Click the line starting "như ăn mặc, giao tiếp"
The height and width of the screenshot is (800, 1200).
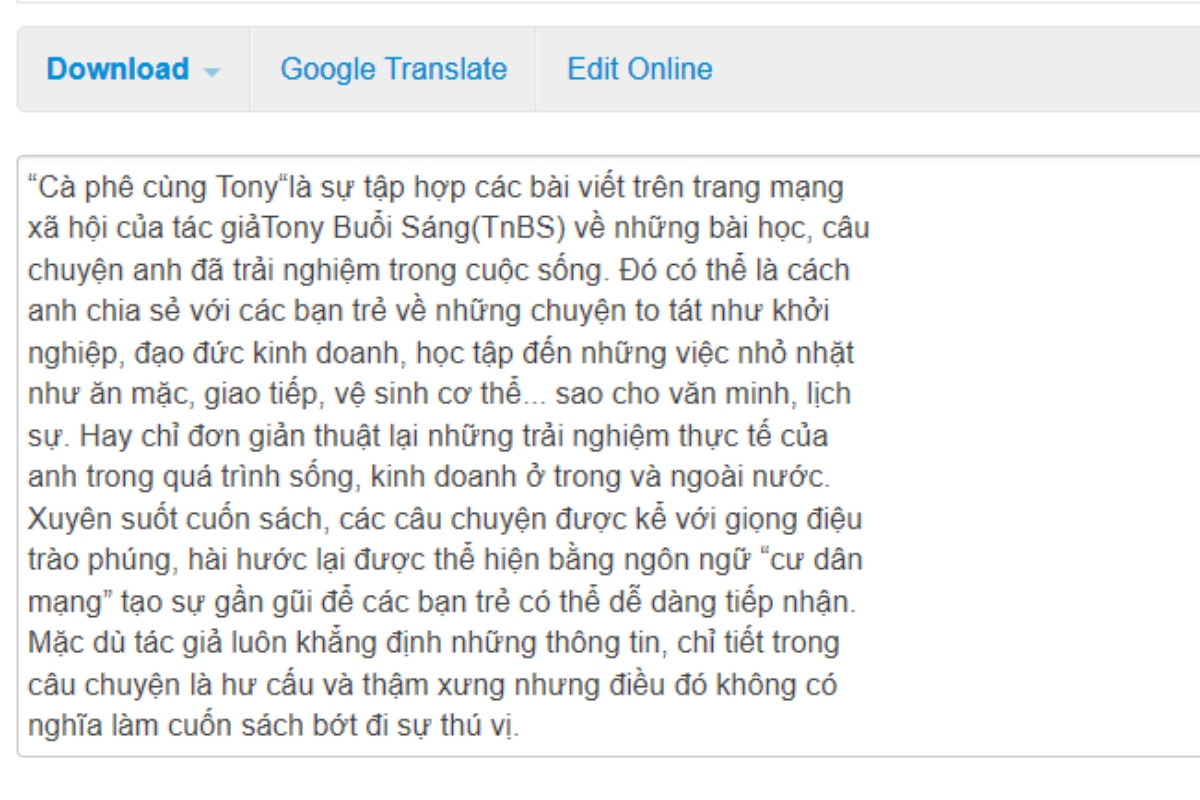439,394
